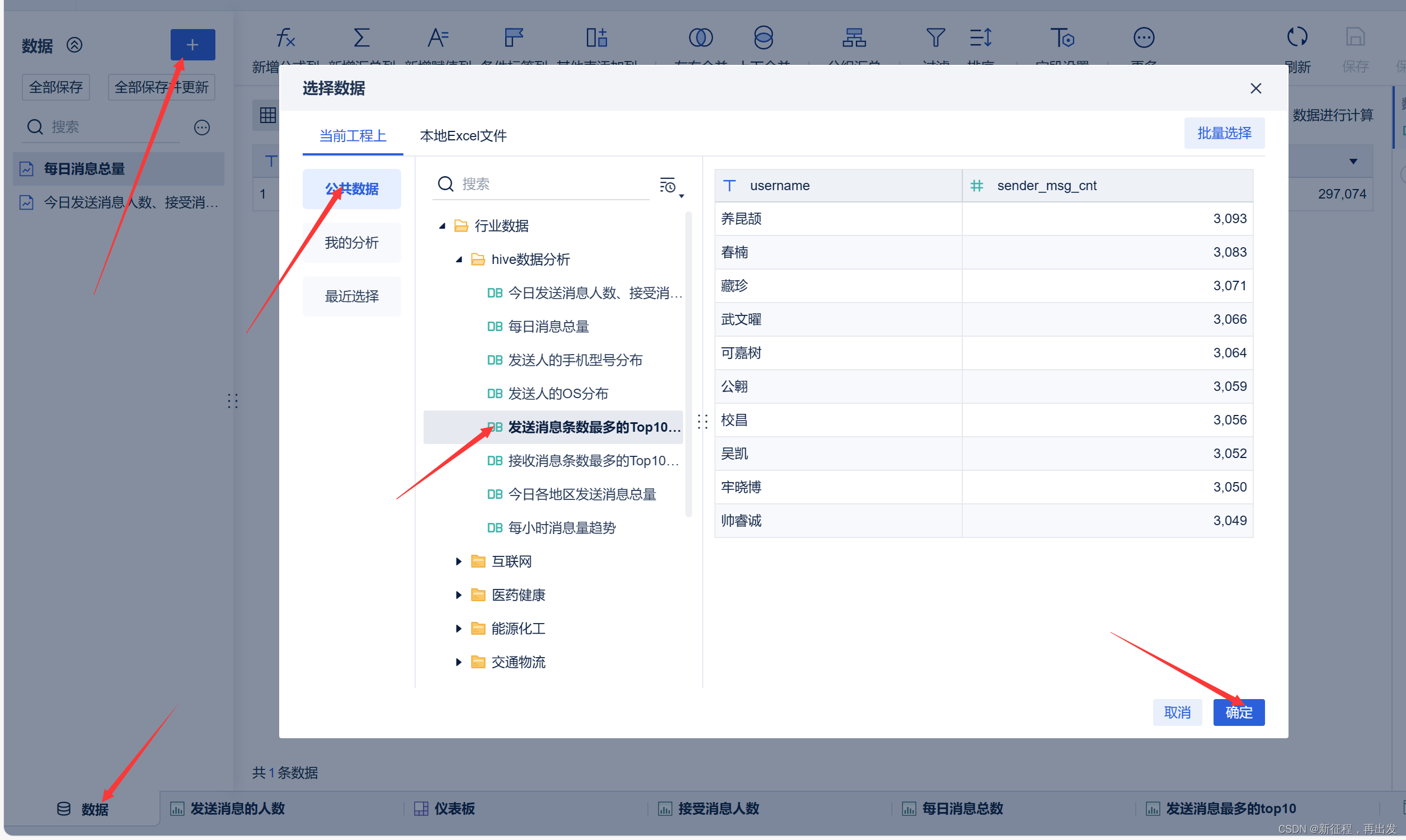Click the 取消 cancel button
1406x840 pixels.
pos(1177,712)
